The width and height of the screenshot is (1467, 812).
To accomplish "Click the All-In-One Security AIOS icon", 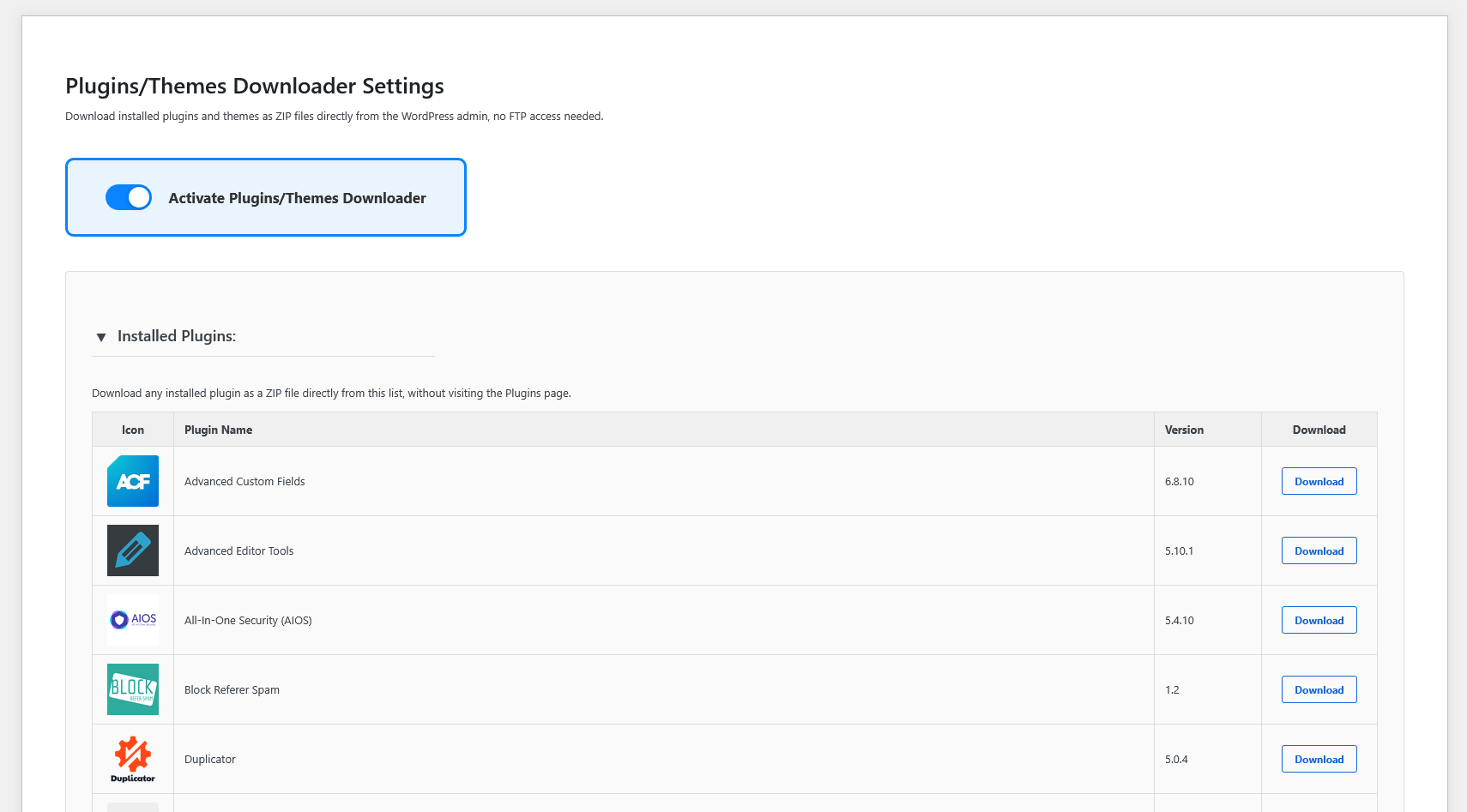I will click(133, 620).
